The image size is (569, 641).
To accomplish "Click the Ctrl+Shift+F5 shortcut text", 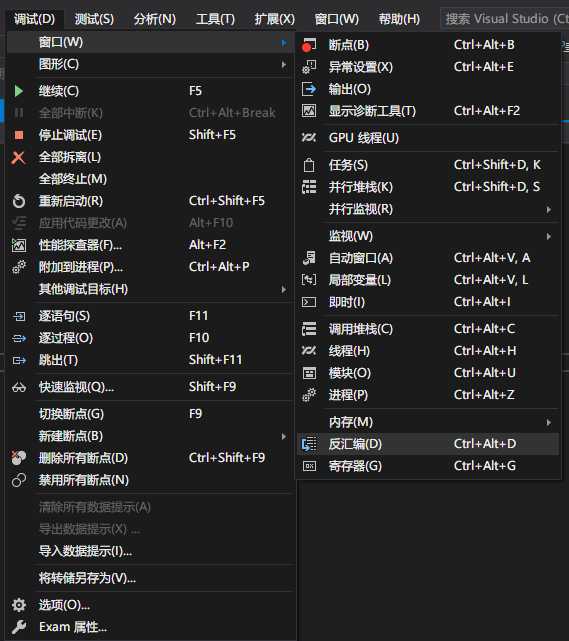I will click(227, 201).
